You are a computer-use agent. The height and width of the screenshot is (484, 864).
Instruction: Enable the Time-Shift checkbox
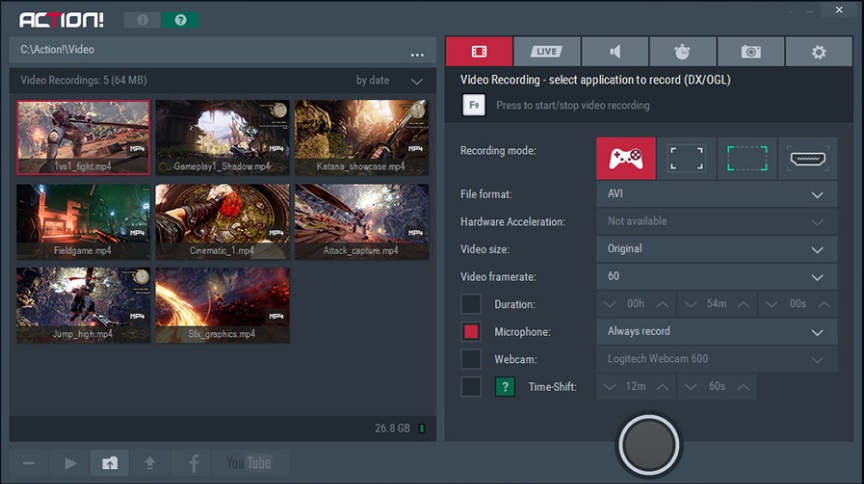tap(471, 387)
